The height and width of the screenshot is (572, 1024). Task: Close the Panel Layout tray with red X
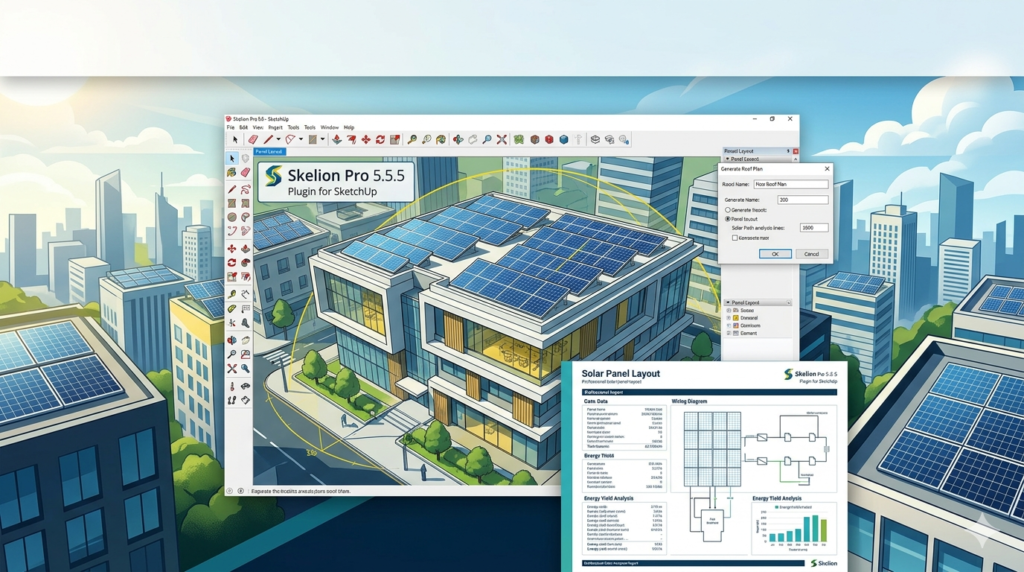click(x=795, y=151)
